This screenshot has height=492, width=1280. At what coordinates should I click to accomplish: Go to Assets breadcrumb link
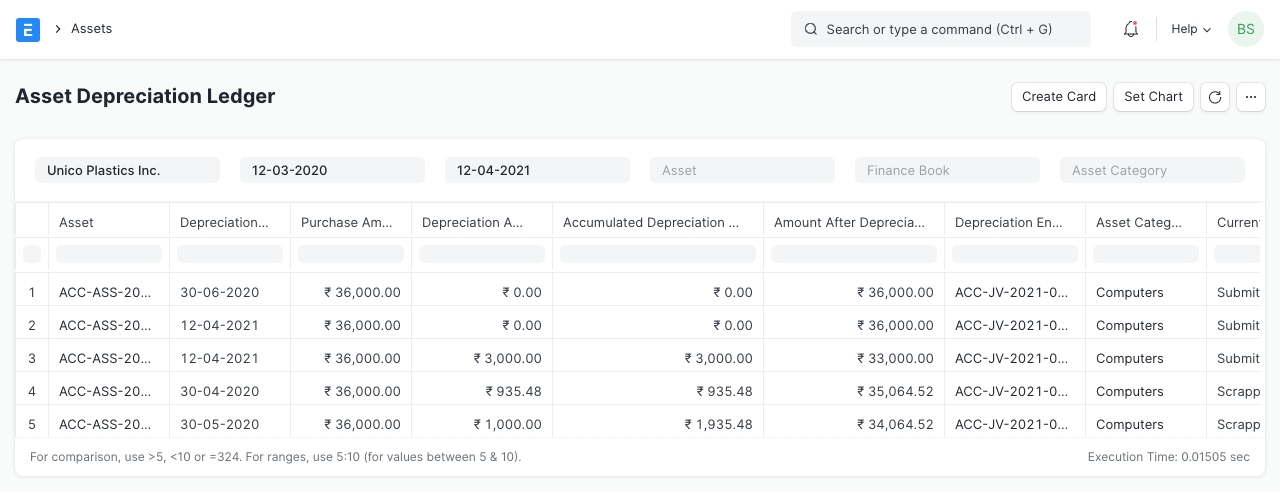pos(91,29)
